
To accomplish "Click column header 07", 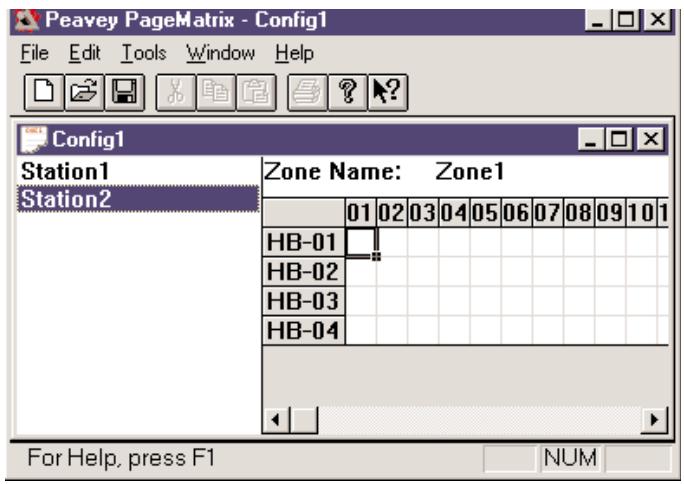I will 548,213.
